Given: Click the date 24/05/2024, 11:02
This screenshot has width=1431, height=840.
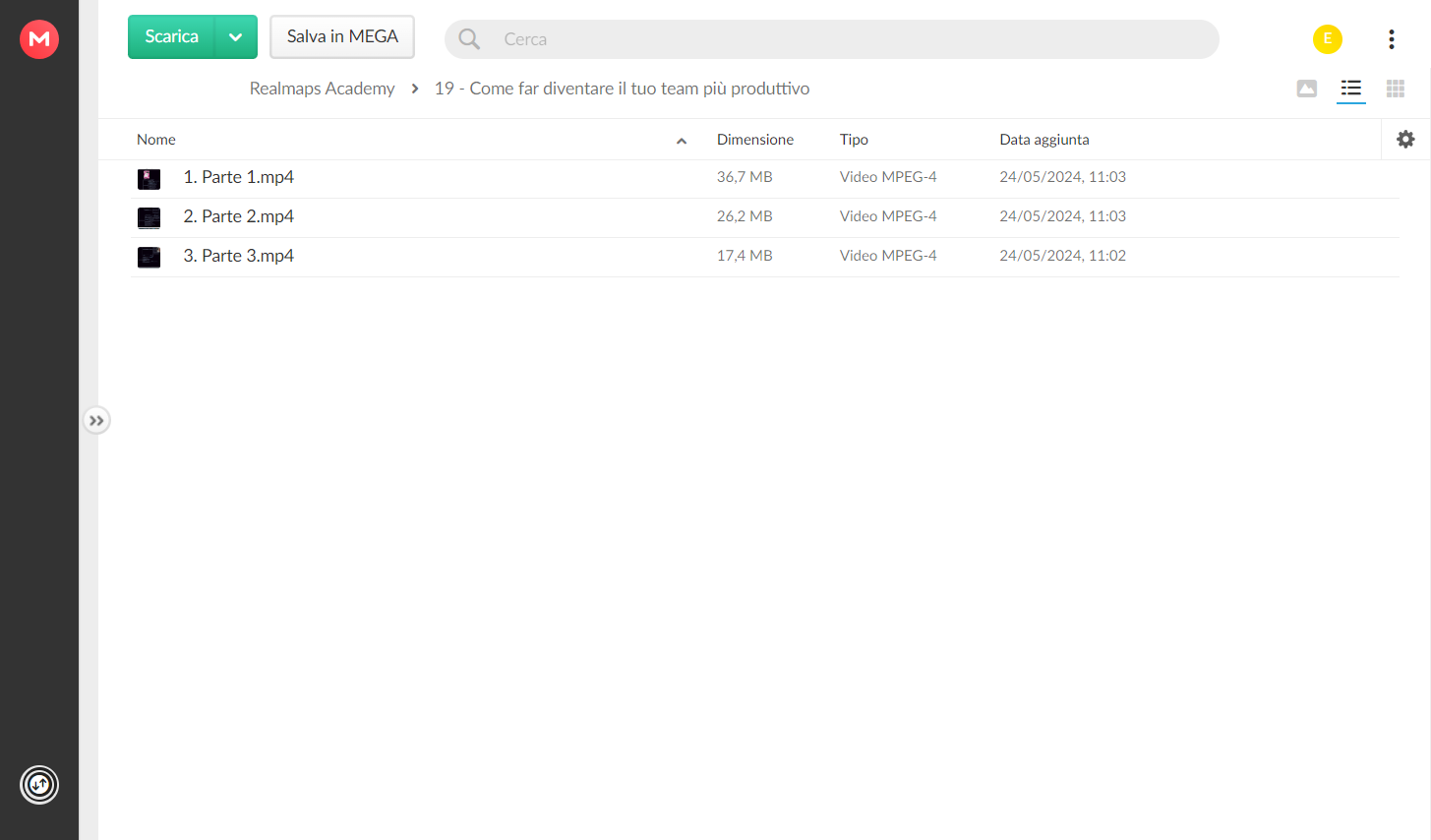Looking at the screenshot, I should pos(1063,256).
